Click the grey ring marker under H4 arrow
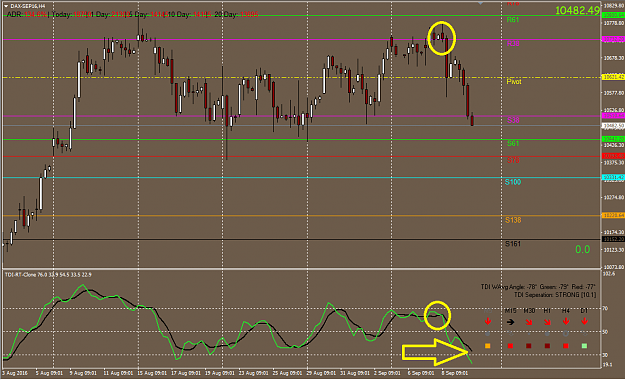 (566, 334)
